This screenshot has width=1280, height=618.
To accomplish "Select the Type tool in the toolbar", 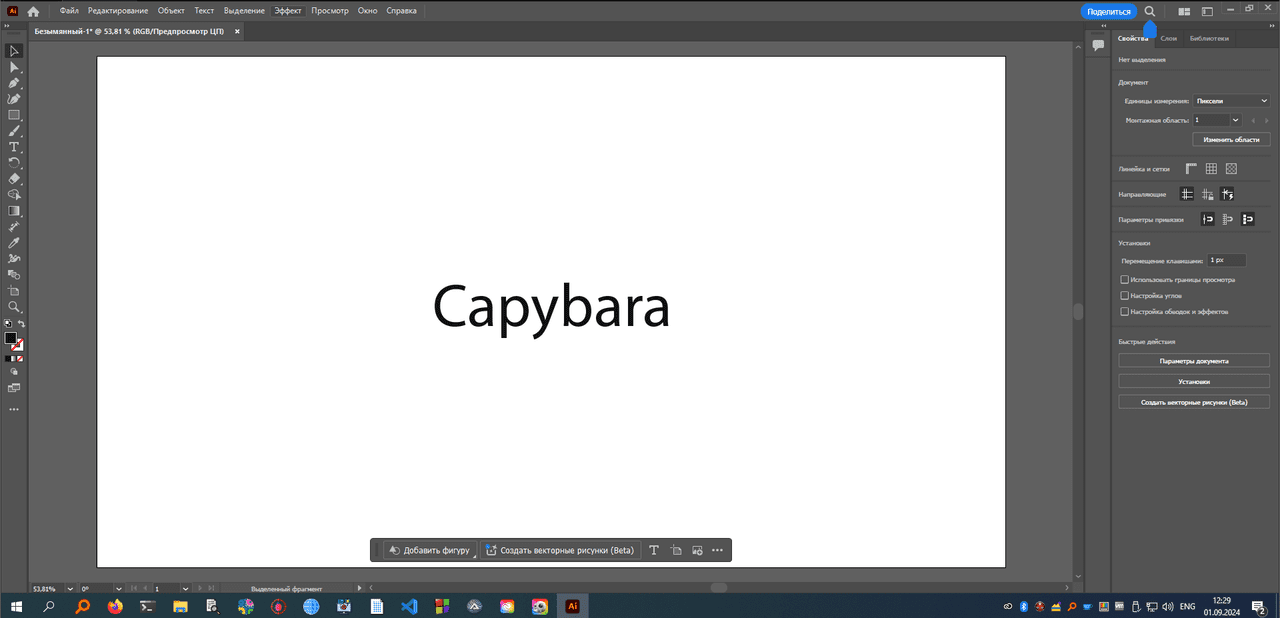I will (14, 147).
